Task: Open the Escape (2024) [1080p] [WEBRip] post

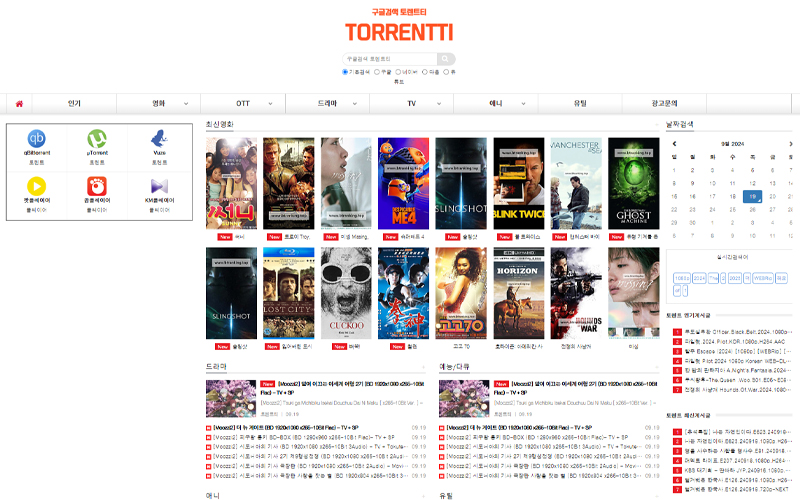Action: coord(738,352)
